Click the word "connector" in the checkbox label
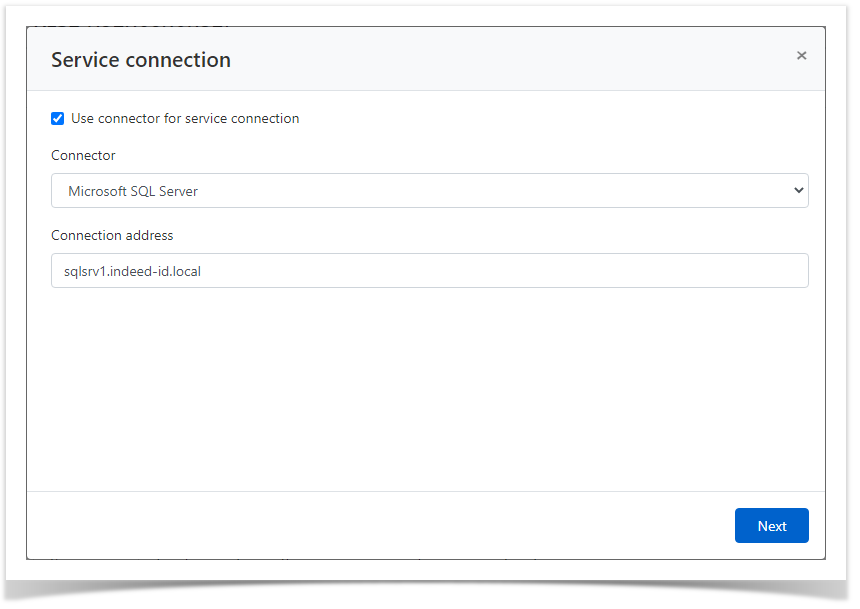 pos(129,119)
